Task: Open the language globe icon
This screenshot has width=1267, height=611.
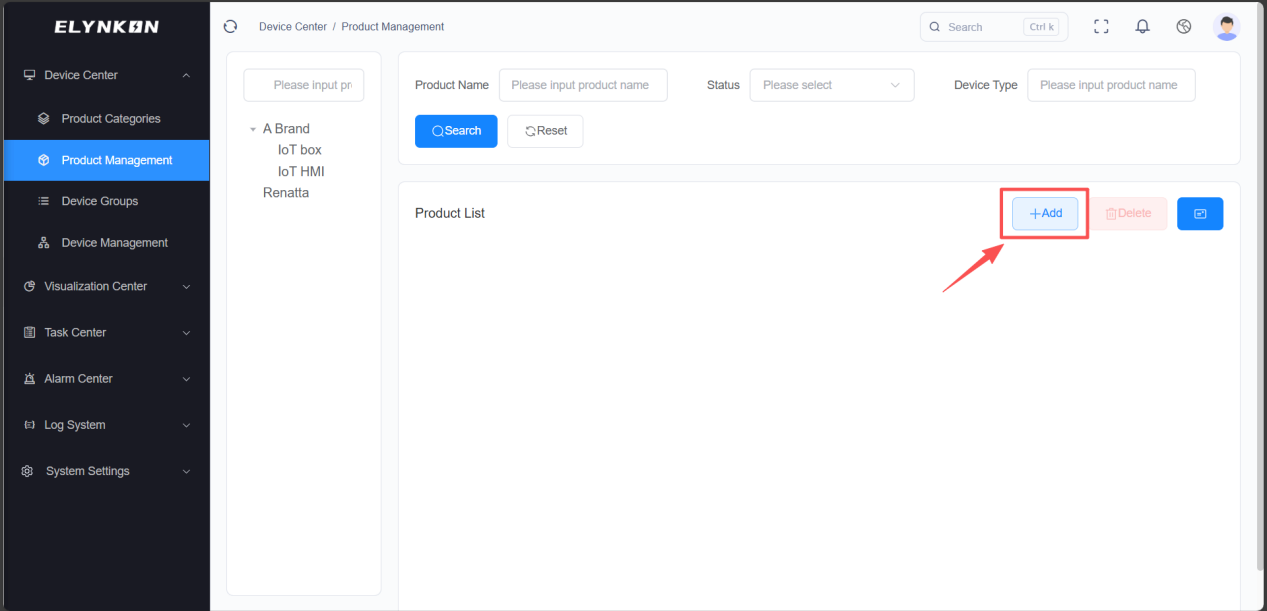Action: tap(1184, 27)
